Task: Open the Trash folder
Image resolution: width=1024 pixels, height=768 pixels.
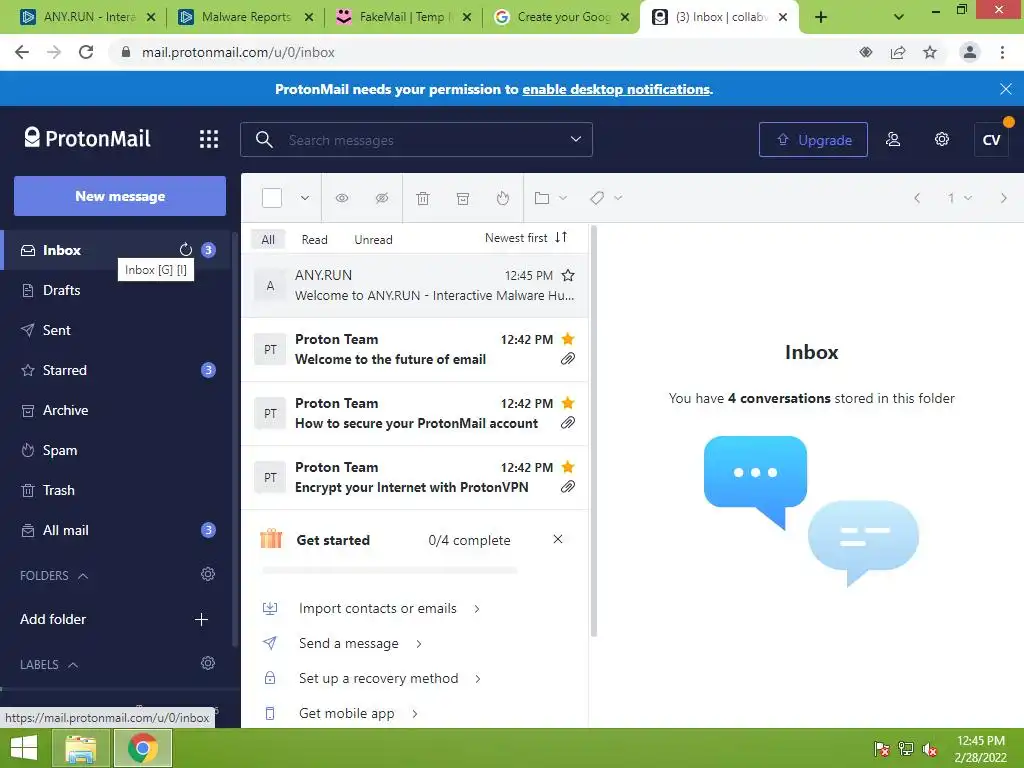Action: [x=116, y=490]
